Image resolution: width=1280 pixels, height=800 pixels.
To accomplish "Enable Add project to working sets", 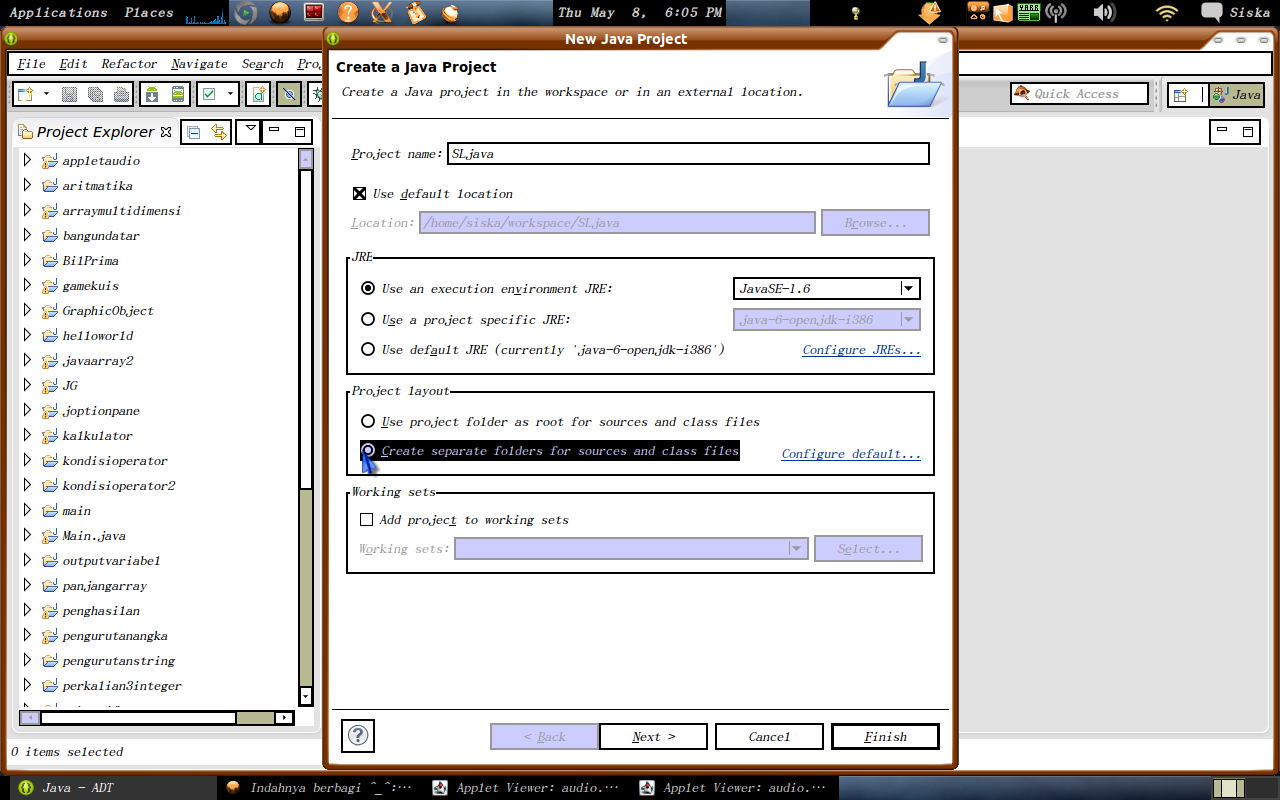I will (x=367, y=520).
